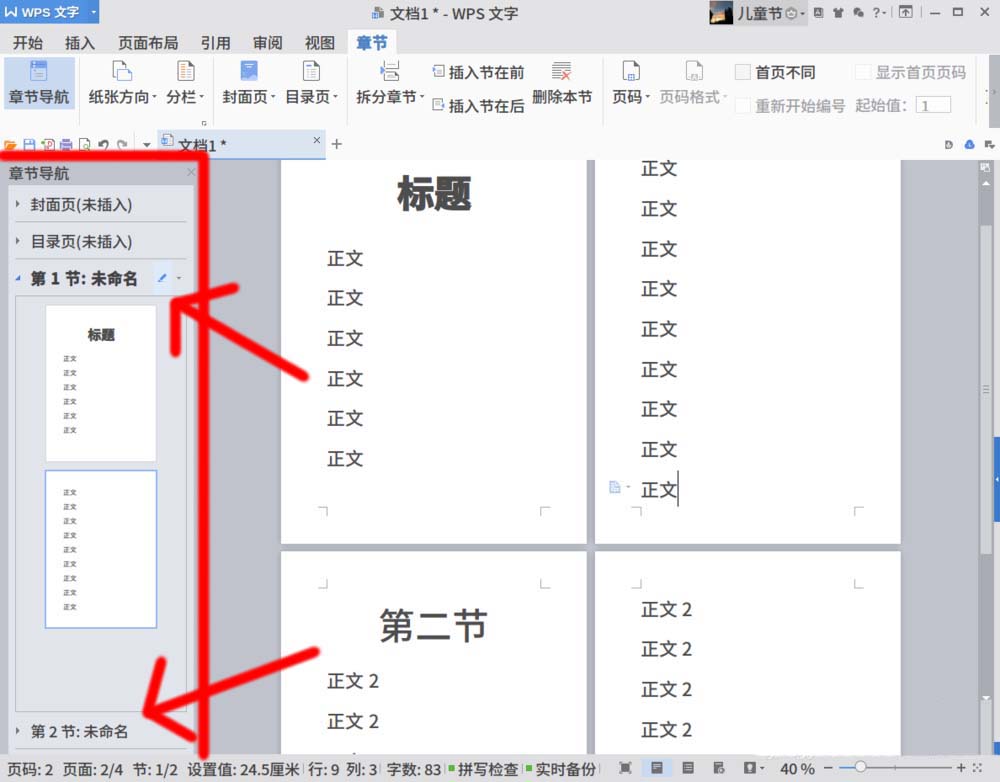
Task: Open the WeChat feedback icon in title bar
Action: (x=858, y=13)
